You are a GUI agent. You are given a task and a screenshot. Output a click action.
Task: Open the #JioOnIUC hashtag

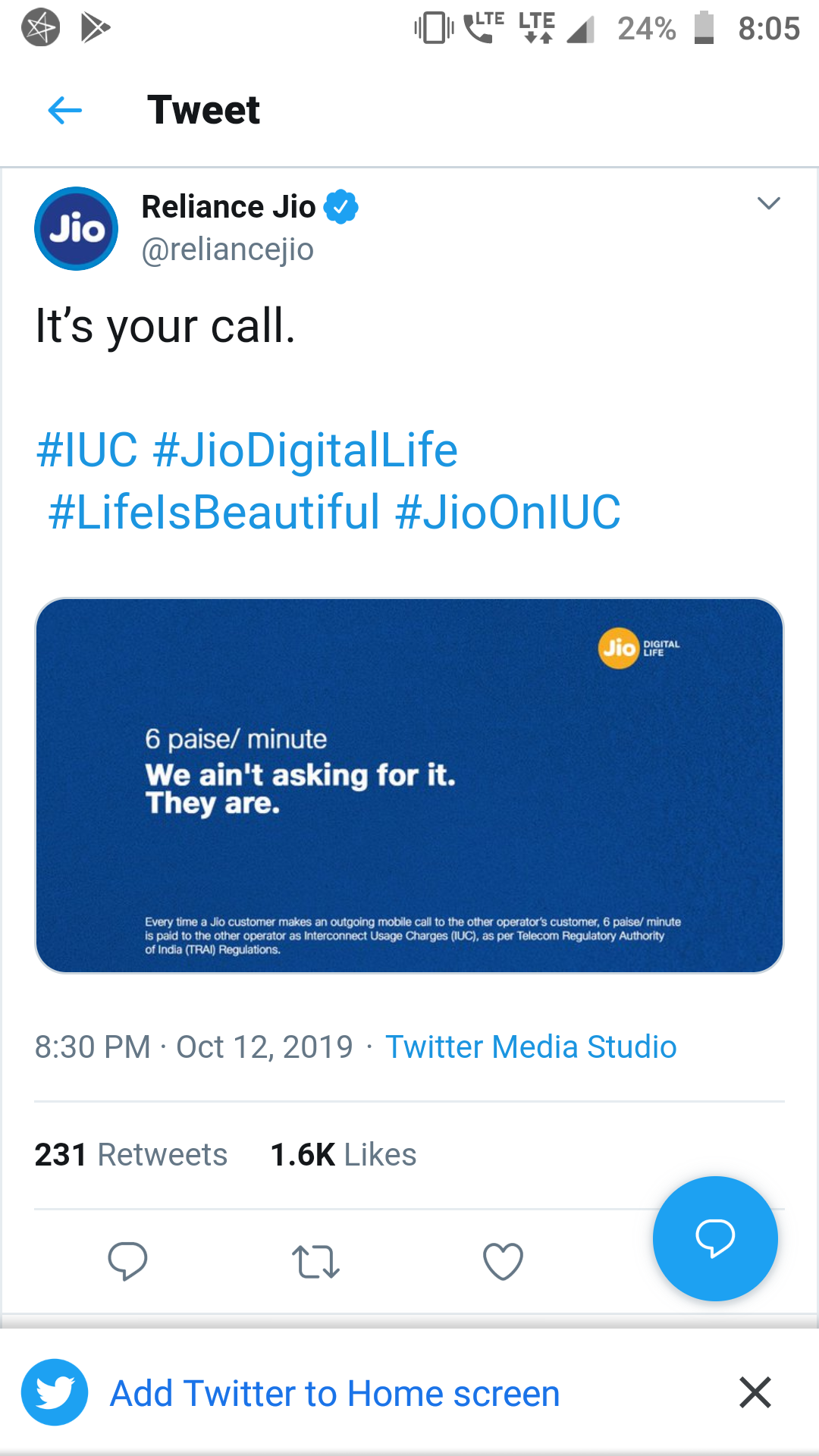(x=507, y=512)
